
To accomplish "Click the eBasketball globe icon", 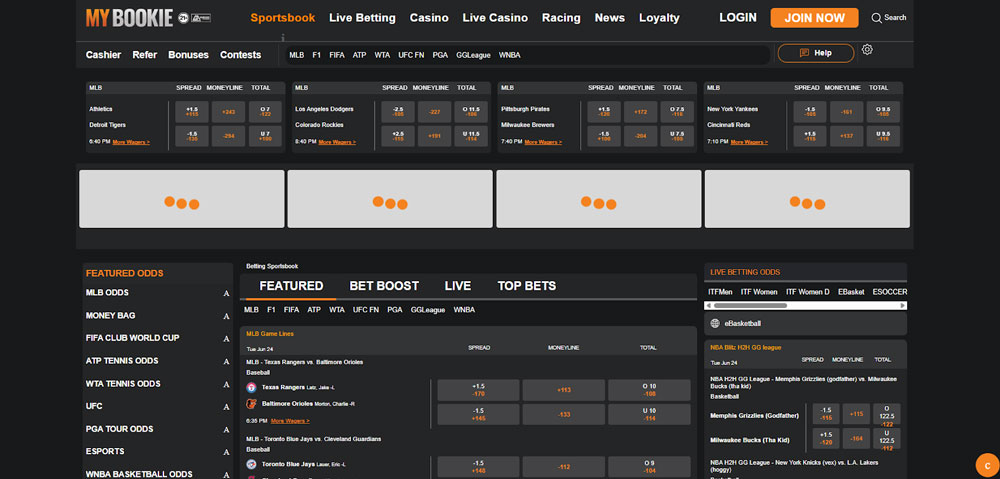I will (715, 324).
